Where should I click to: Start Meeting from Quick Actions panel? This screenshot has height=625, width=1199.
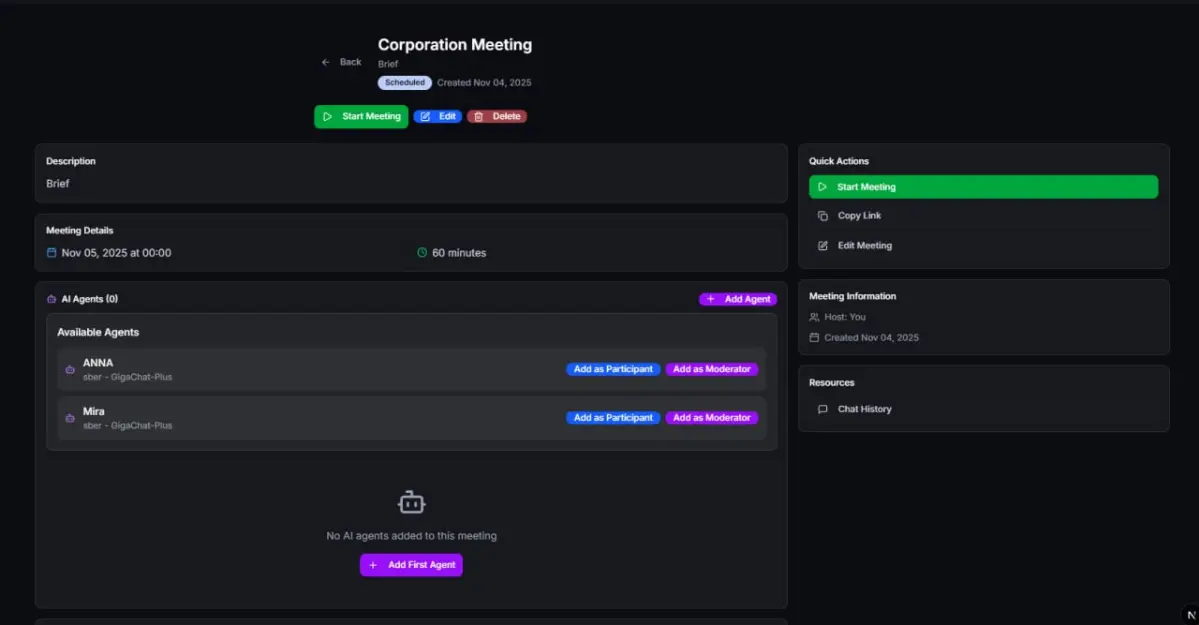[983, 187]
